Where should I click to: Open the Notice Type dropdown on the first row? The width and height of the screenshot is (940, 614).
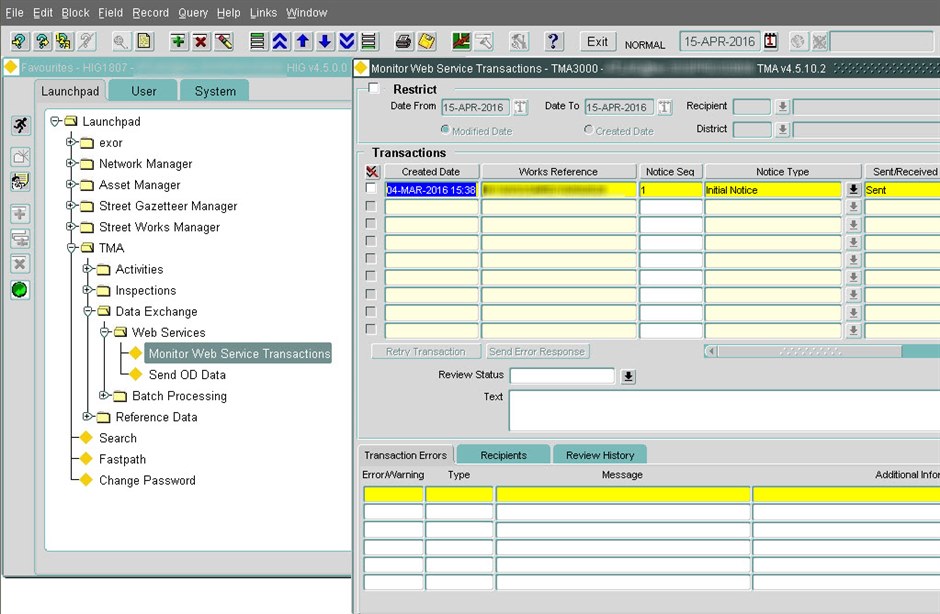tap(853, 189)
